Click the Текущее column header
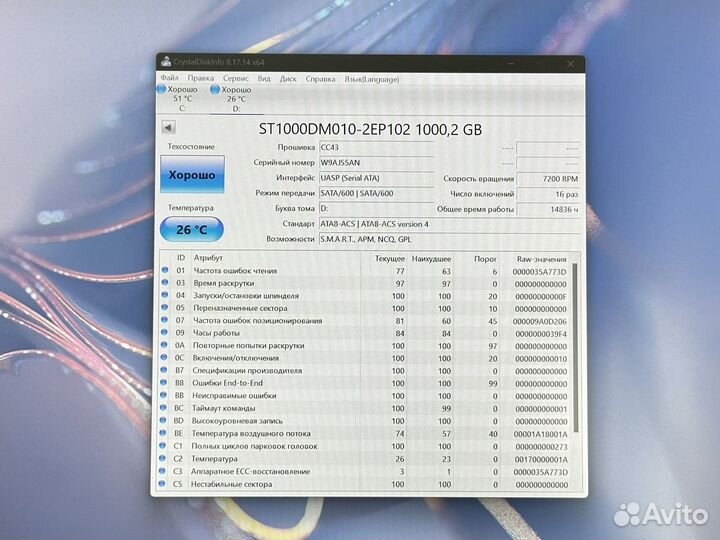This screenshot has height=540, width=720. (389, 259)
